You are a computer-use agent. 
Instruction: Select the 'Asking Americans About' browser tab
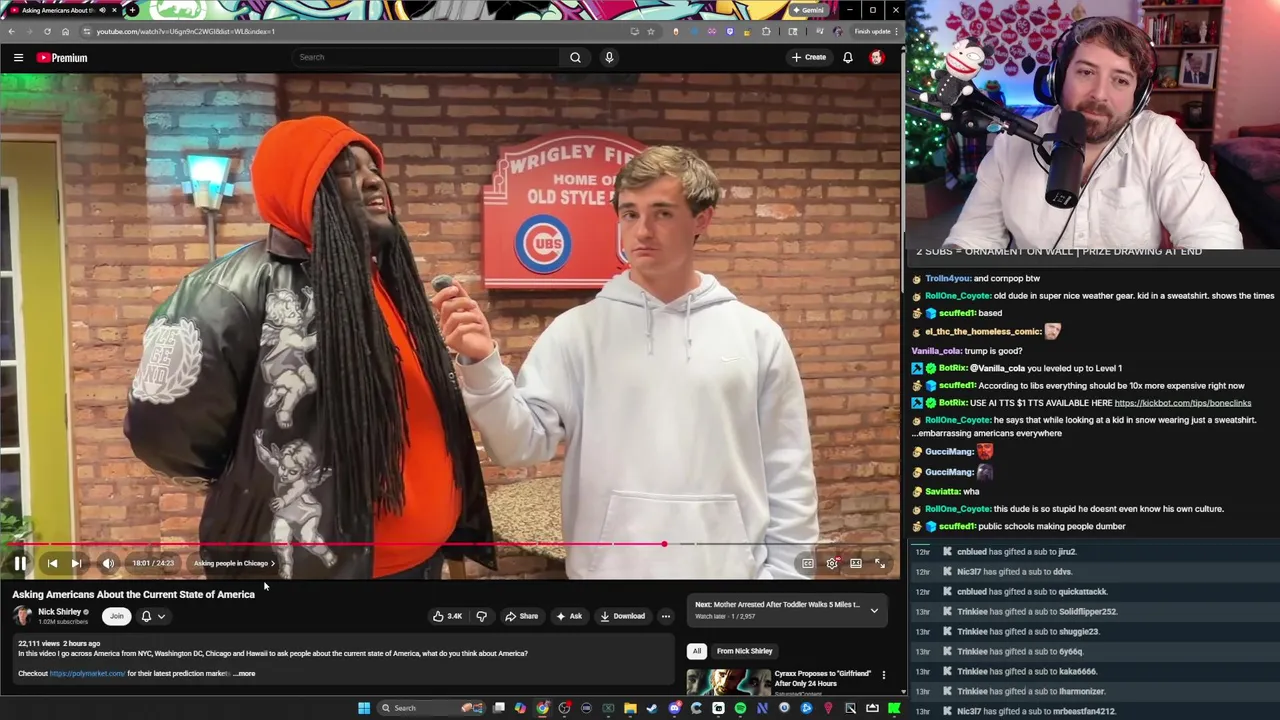(63, 10)
